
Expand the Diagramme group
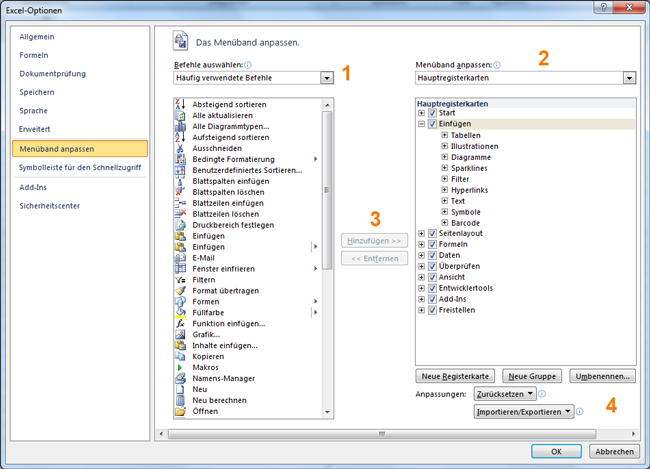[x=444, y=157]
